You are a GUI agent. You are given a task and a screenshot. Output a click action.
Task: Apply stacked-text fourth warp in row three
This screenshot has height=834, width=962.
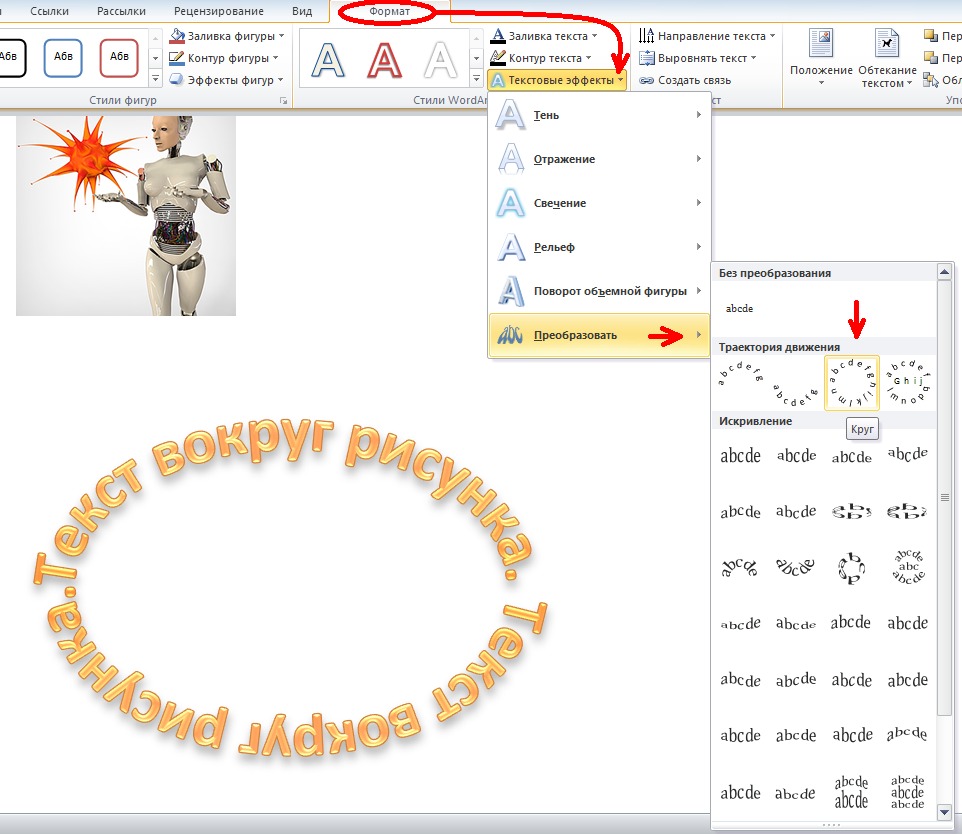coord(909,567)
